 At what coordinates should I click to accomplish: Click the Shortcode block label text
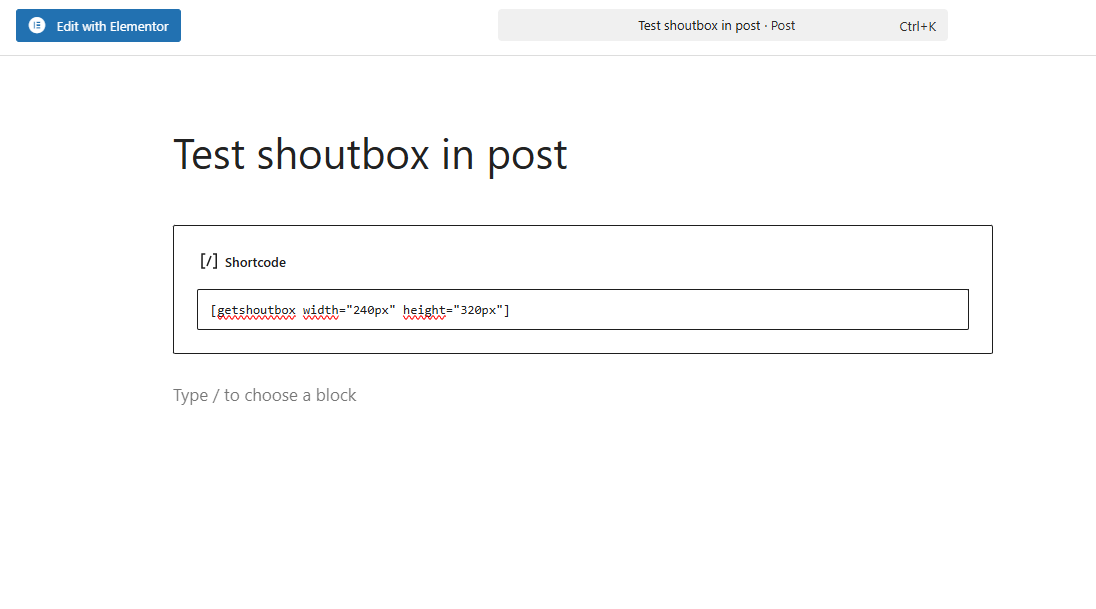254,262
